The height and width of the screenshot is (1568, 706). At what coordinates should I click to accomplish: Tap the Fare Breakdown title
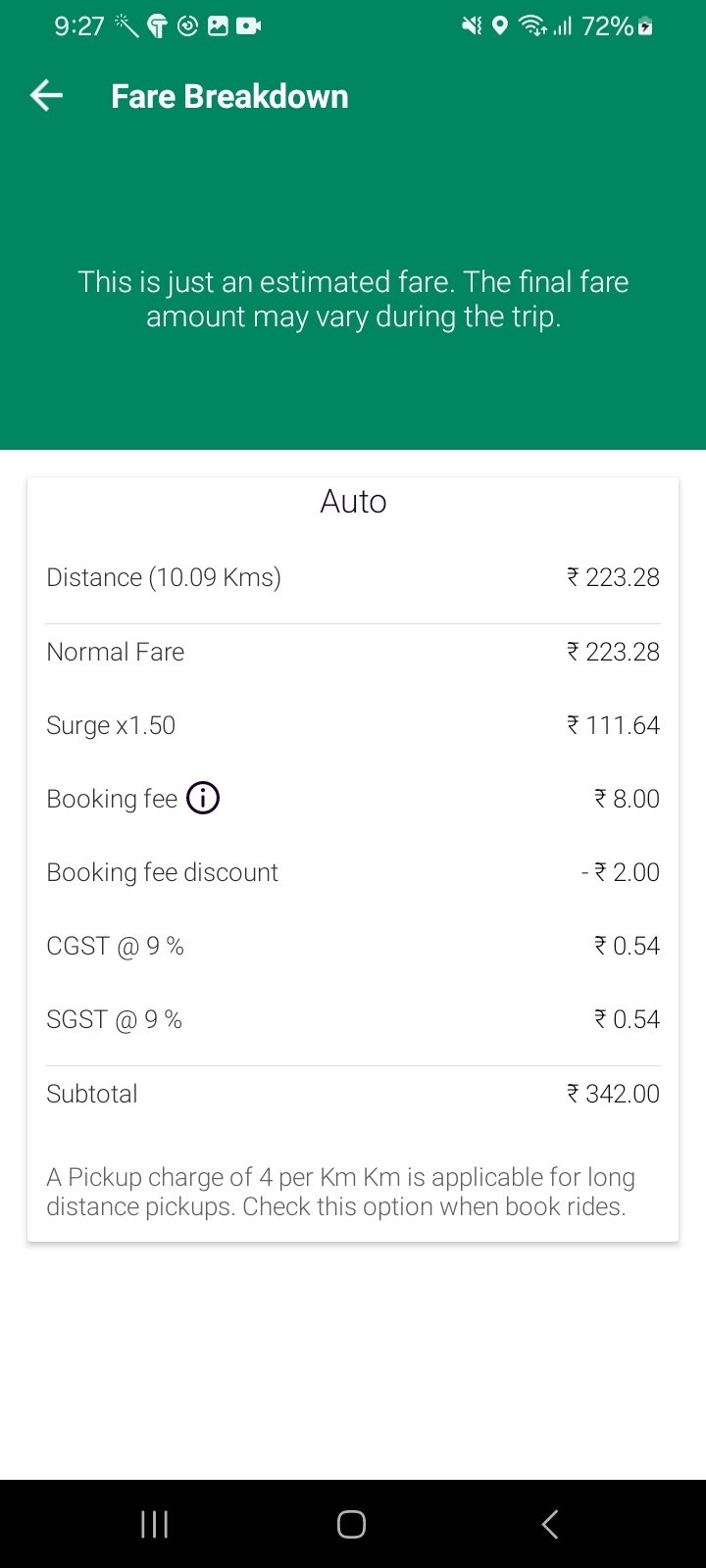[x=229, y=97]
